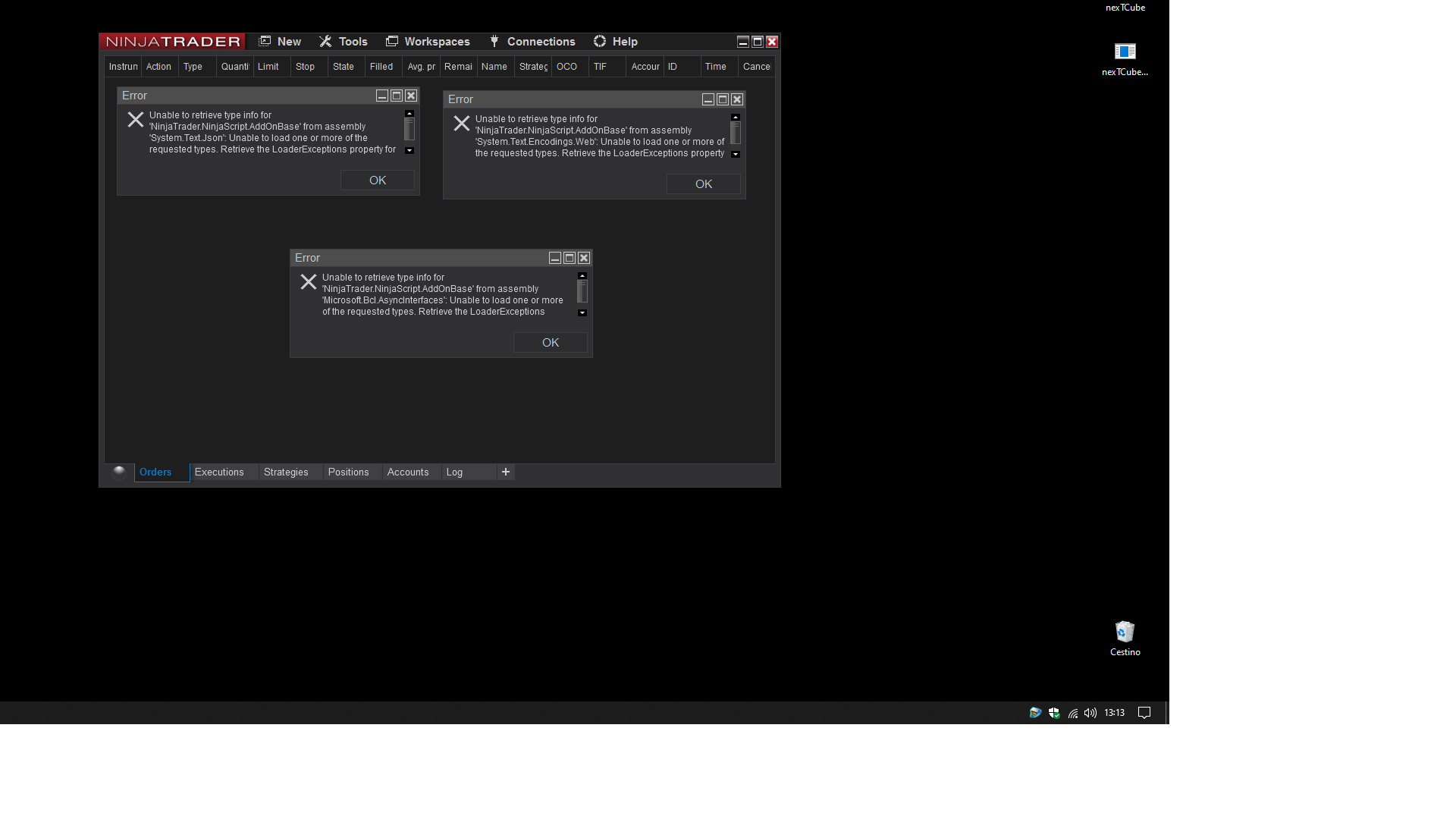Image resolution: width=1456 pixels, height=819 pixels.
Task: Add a new tab with plus button
Action: [x=506, y=472]
